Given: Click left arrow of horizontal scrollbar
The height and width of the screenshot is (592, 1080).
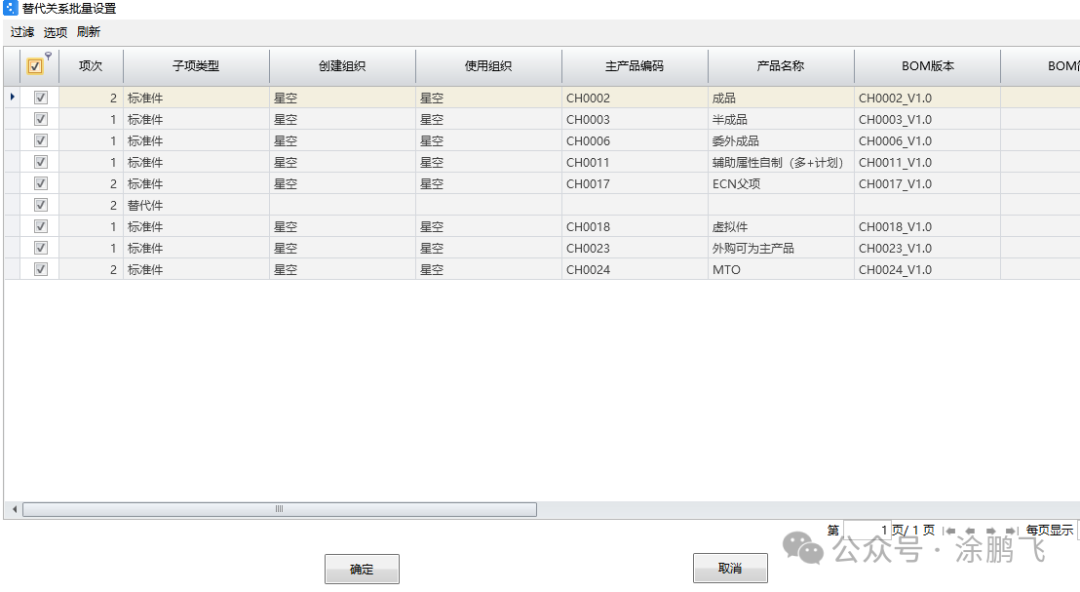Looking at the screenshot, I should click(x=14, y=509).
